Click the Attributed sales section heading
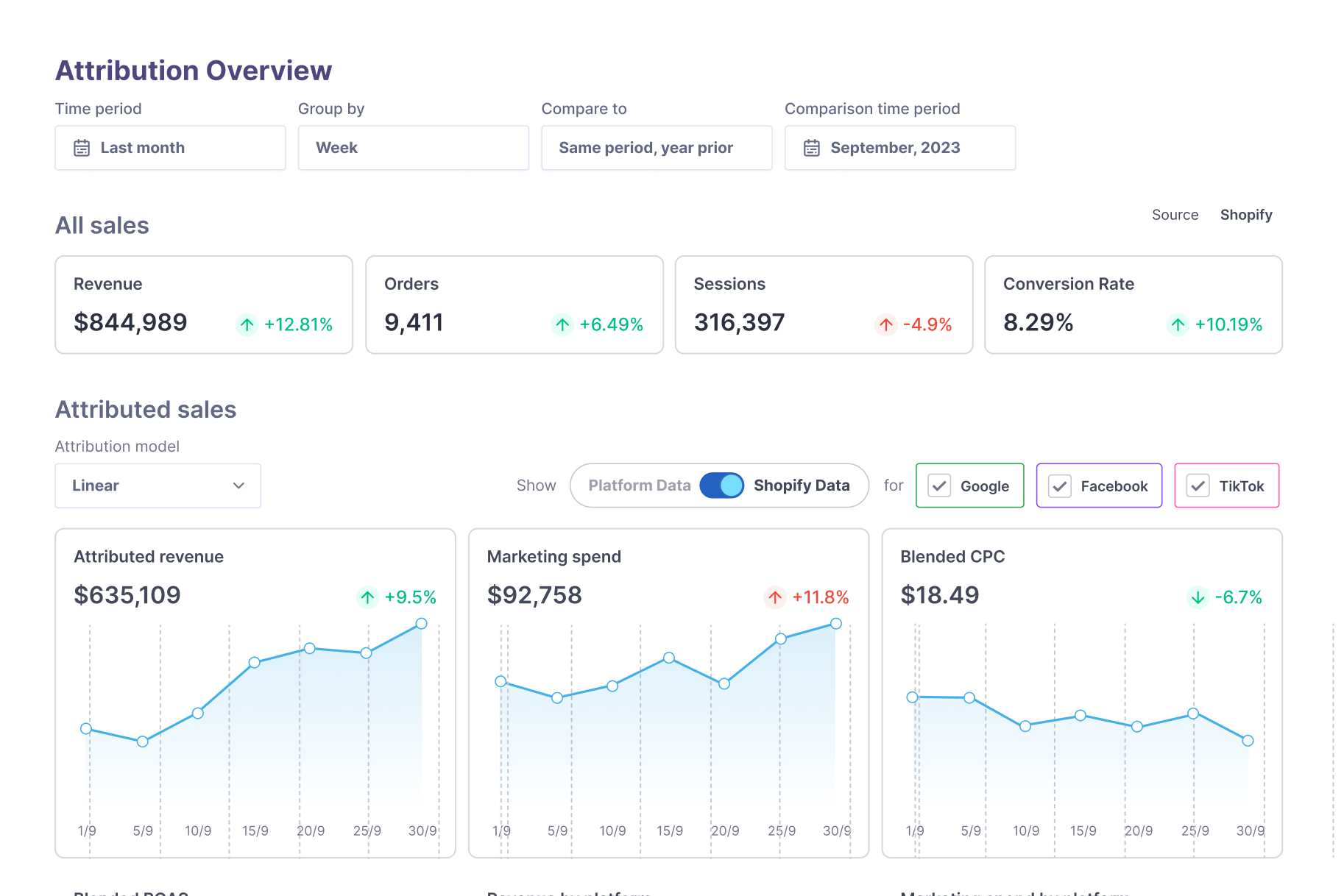 coord(146,410)
